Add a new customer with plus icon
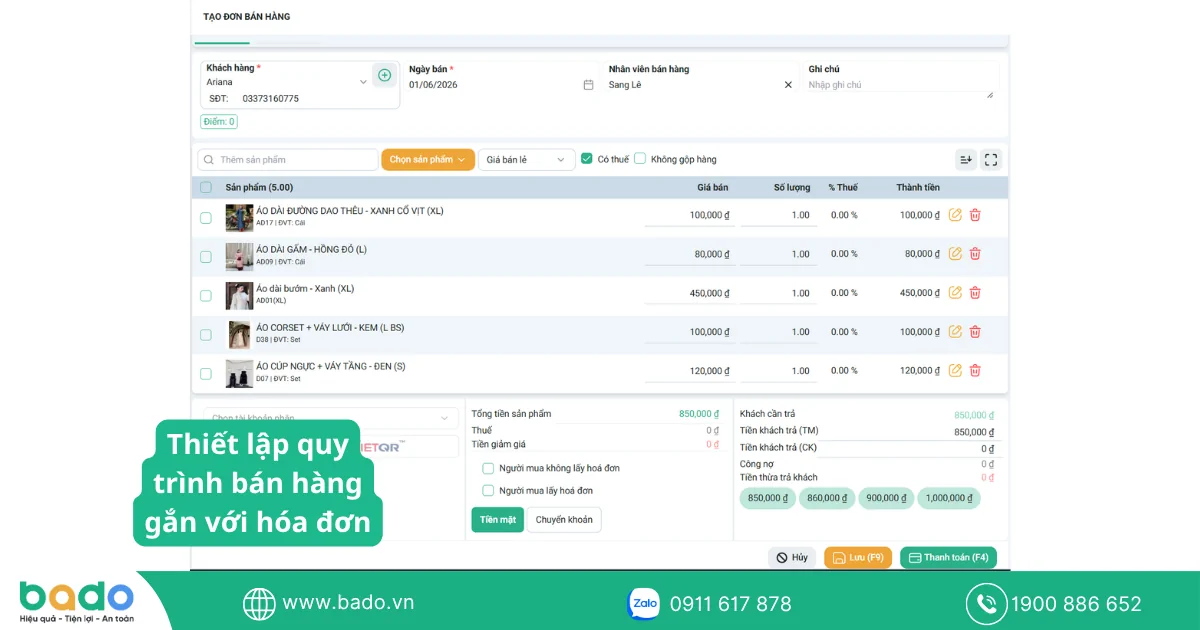This screenshot has height=630, width=1200. [x=384, y=75]
